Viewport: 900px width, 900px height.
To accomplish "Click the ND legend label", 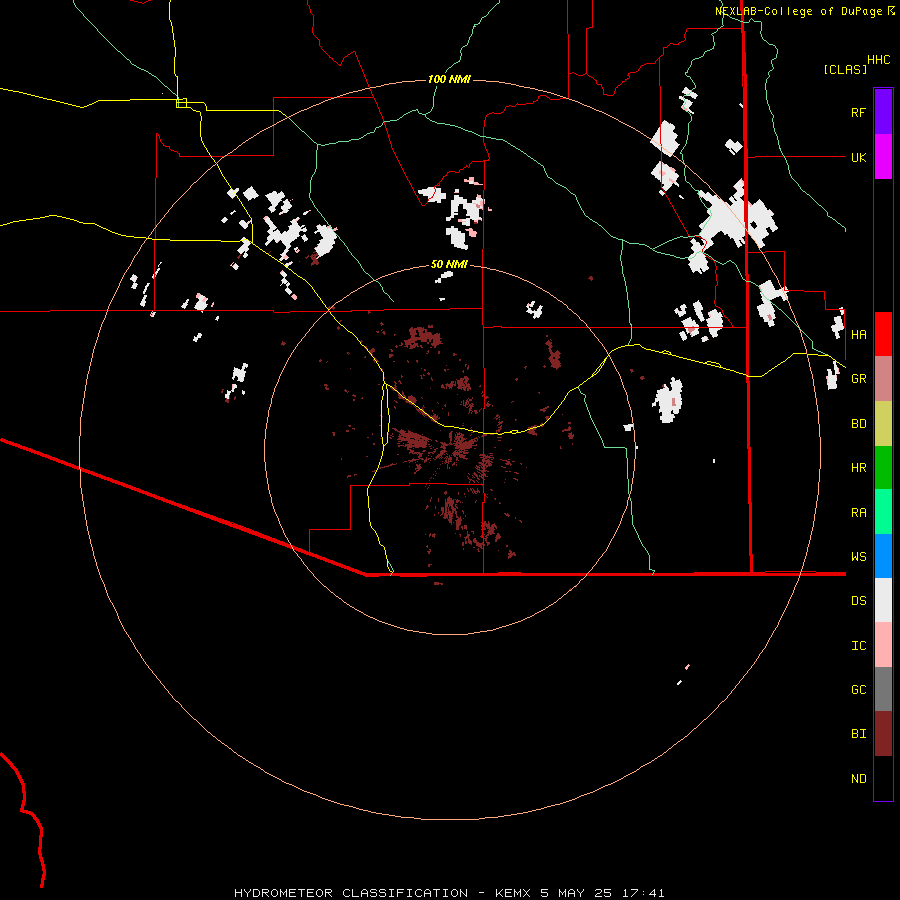I will pyautogui.click(x=858, y=779).
